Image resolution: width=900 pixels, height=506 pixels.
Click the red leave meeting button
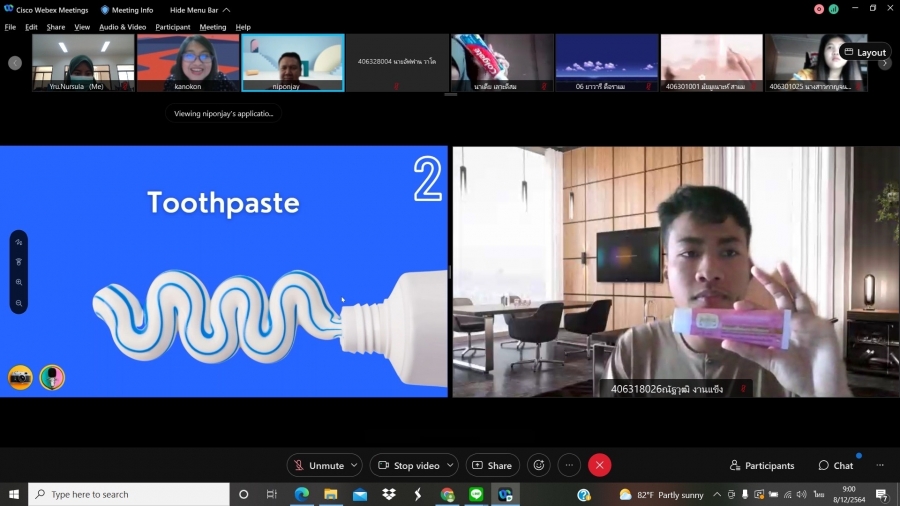(x=599, y=465)
